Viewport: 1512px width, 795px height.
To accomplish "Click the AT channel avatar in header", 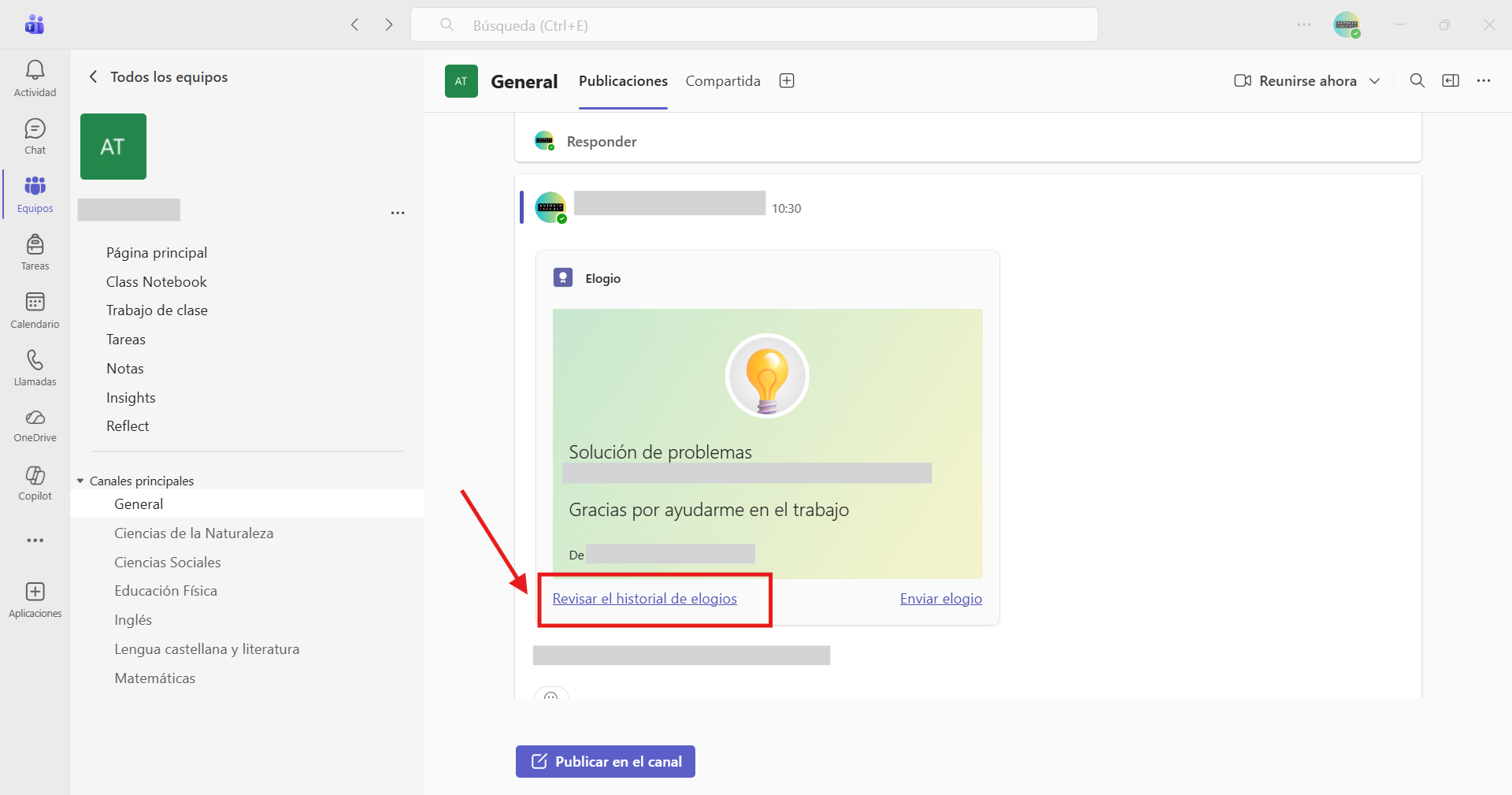I will [x=461, y=81].
